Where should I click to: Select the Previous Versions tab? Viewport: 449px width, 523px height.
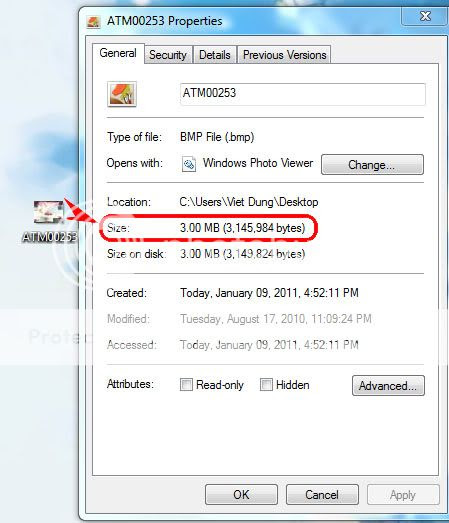click(x=285, y=55)
